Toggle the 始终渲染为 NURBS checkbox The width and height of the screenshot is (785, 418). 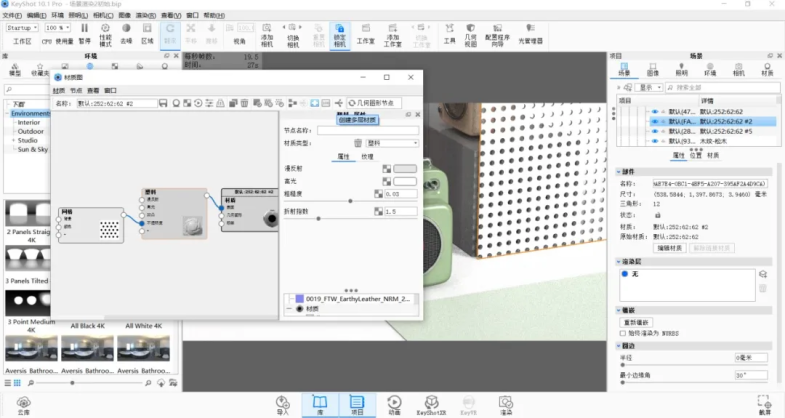[x=624, y=333]
